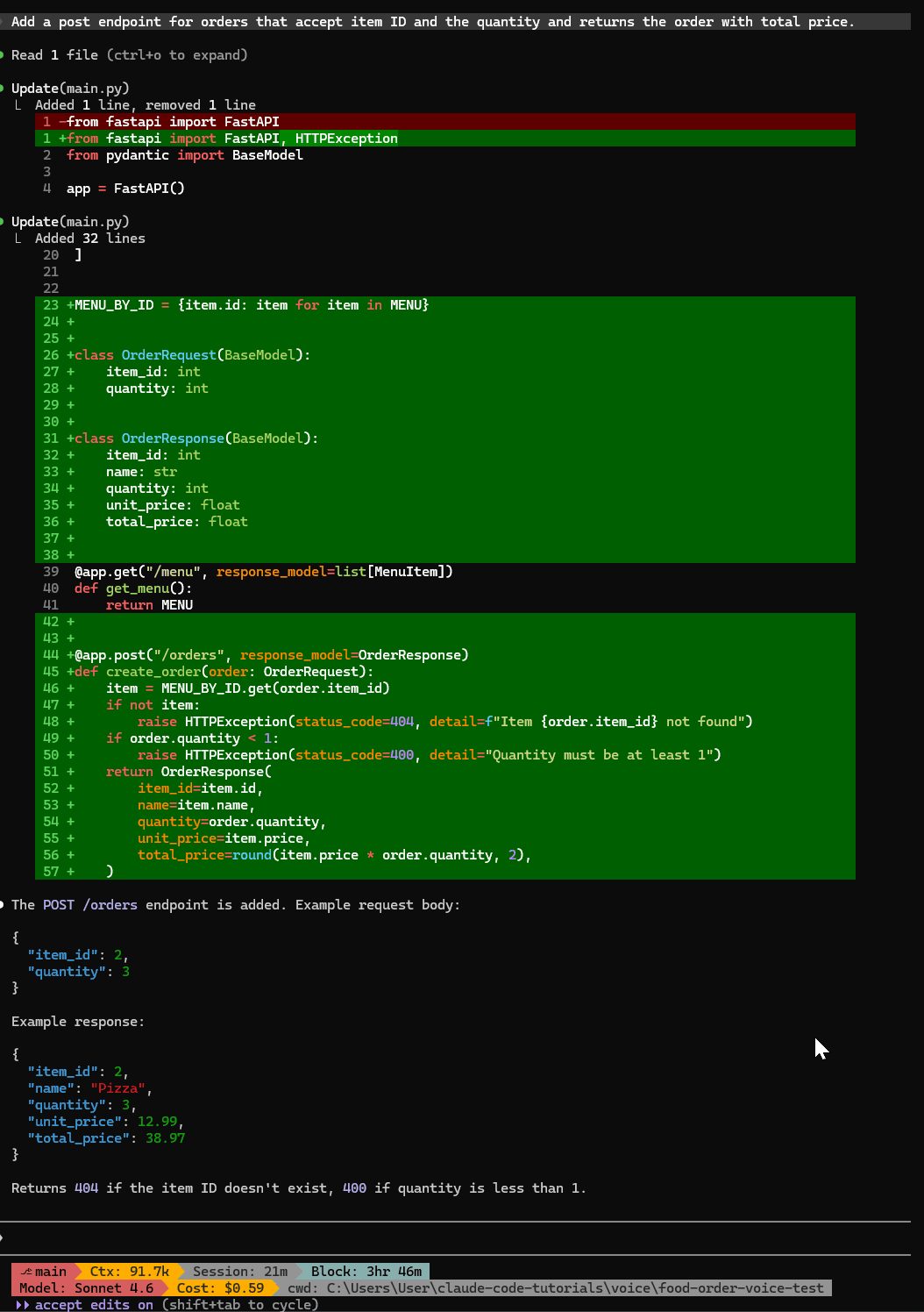924x1312 pixels.
Task: Click the prompt chevron in the input line
Action: (3, 1237)
